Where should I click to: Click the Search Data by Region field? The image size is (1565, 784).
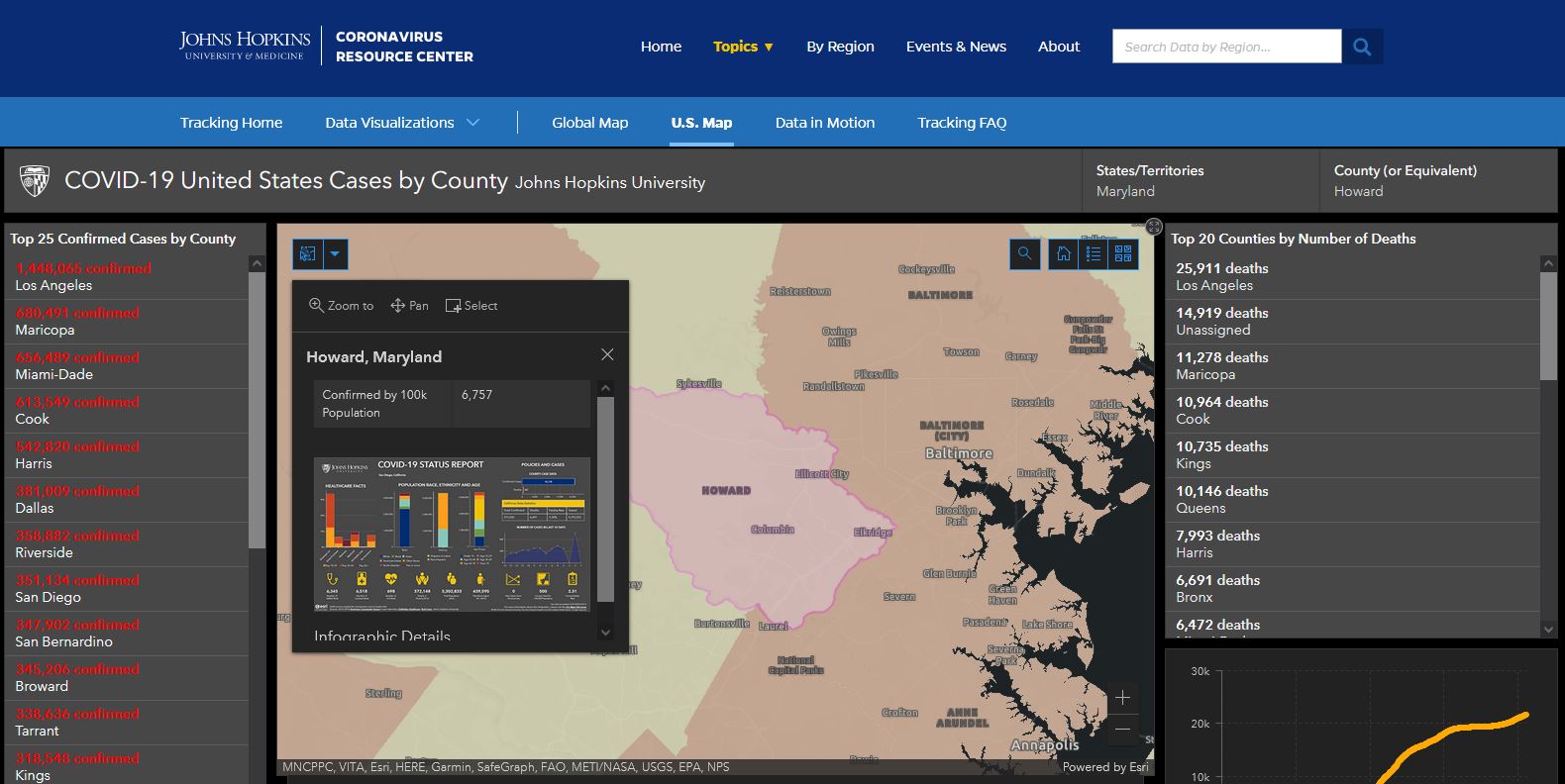point(1226,47)
